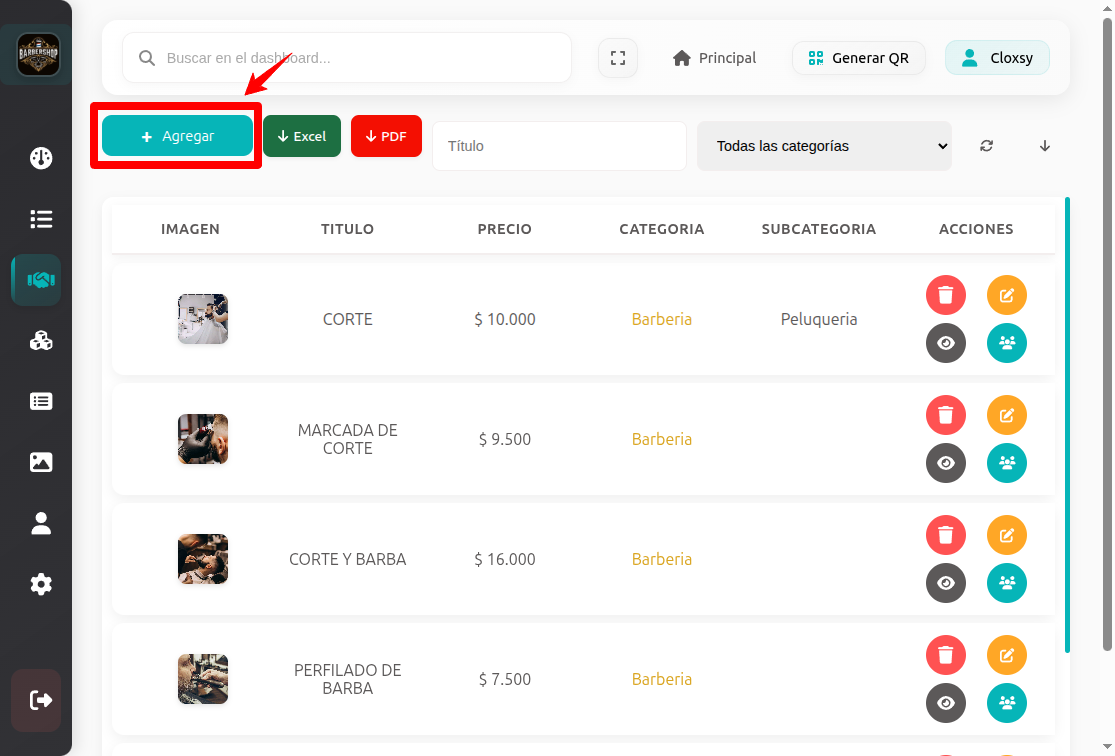The image size is (1115, 756).
Task: Edit the MARCADA DE CORTE service
Action: coord(1007,415)
